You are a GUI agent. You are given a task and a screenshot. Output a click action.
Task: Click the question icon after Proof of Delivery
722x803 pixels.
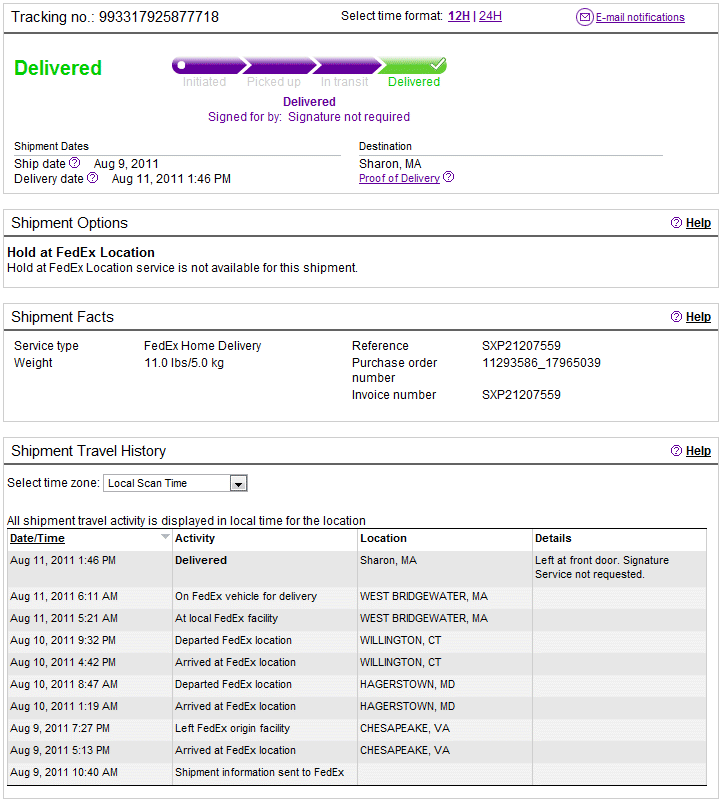449,177
